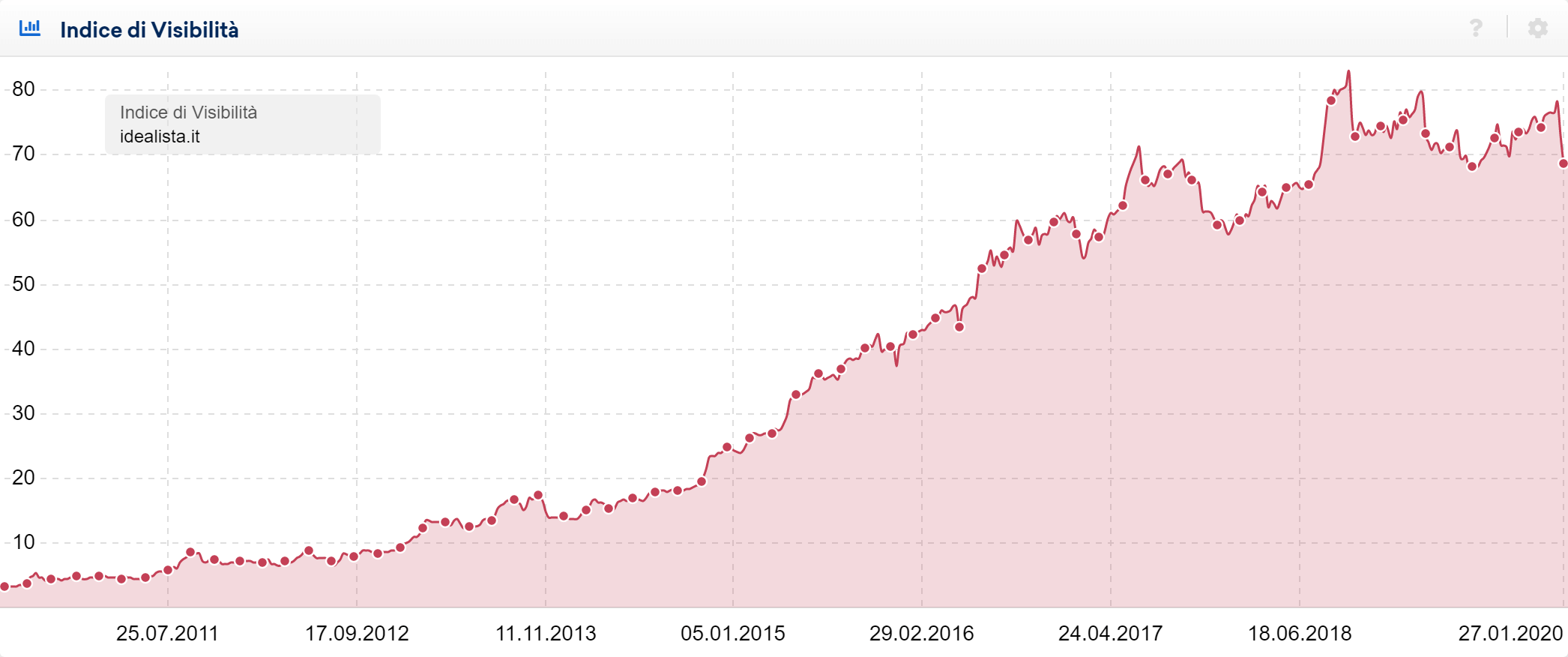Click the 10 value on the y-axis
This screenshot has height=657, width=1568.
click(x=23, y=542)
